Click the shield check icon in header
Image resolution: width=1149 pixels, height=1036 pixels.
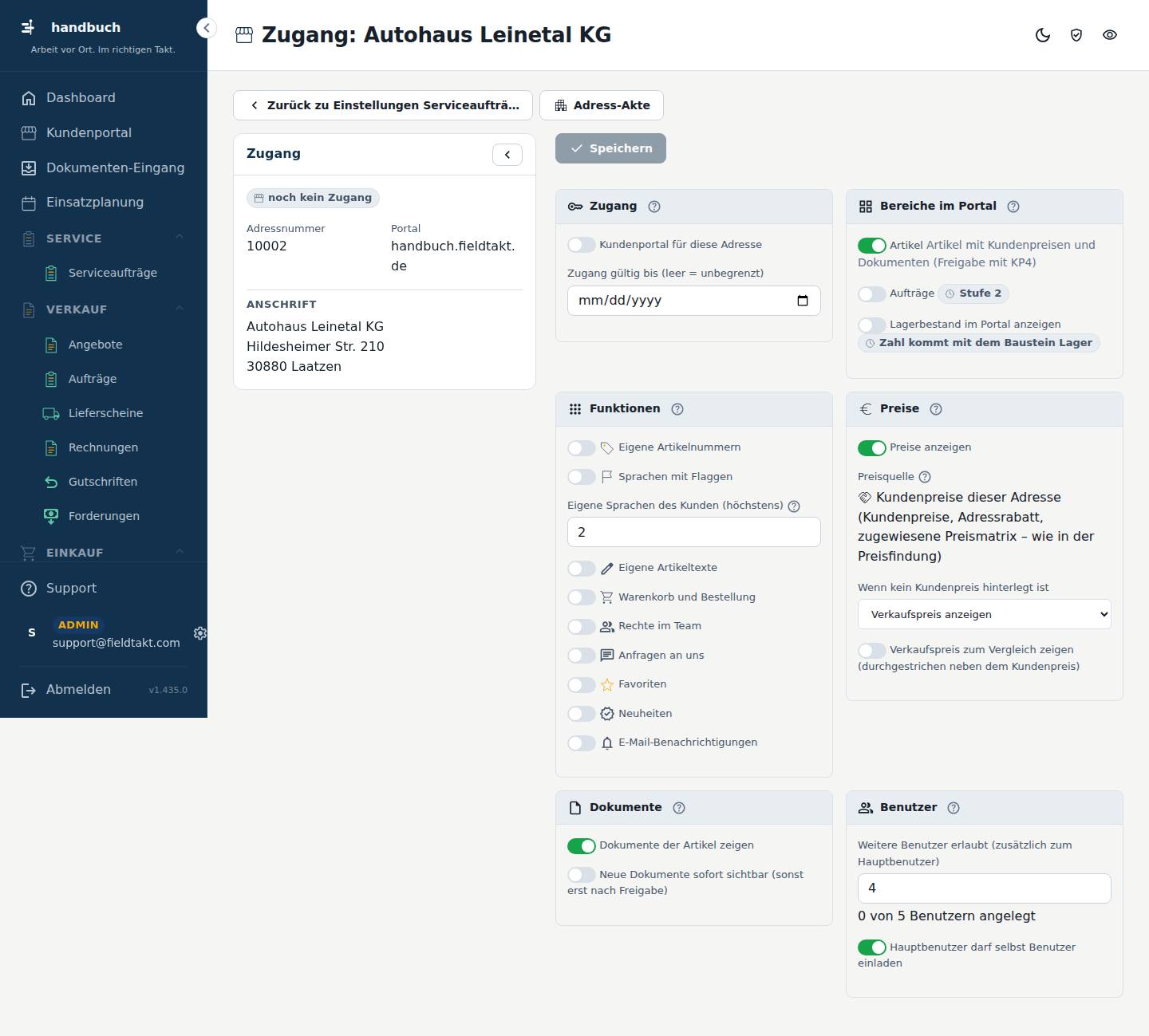pos(1076,35)
